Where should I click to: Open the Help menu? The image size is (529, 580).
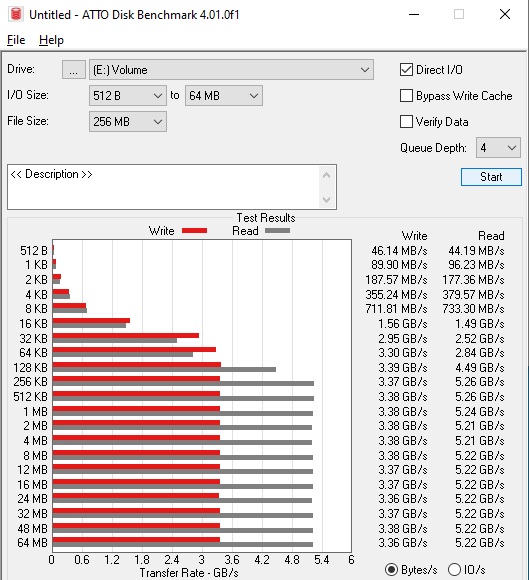51,40
